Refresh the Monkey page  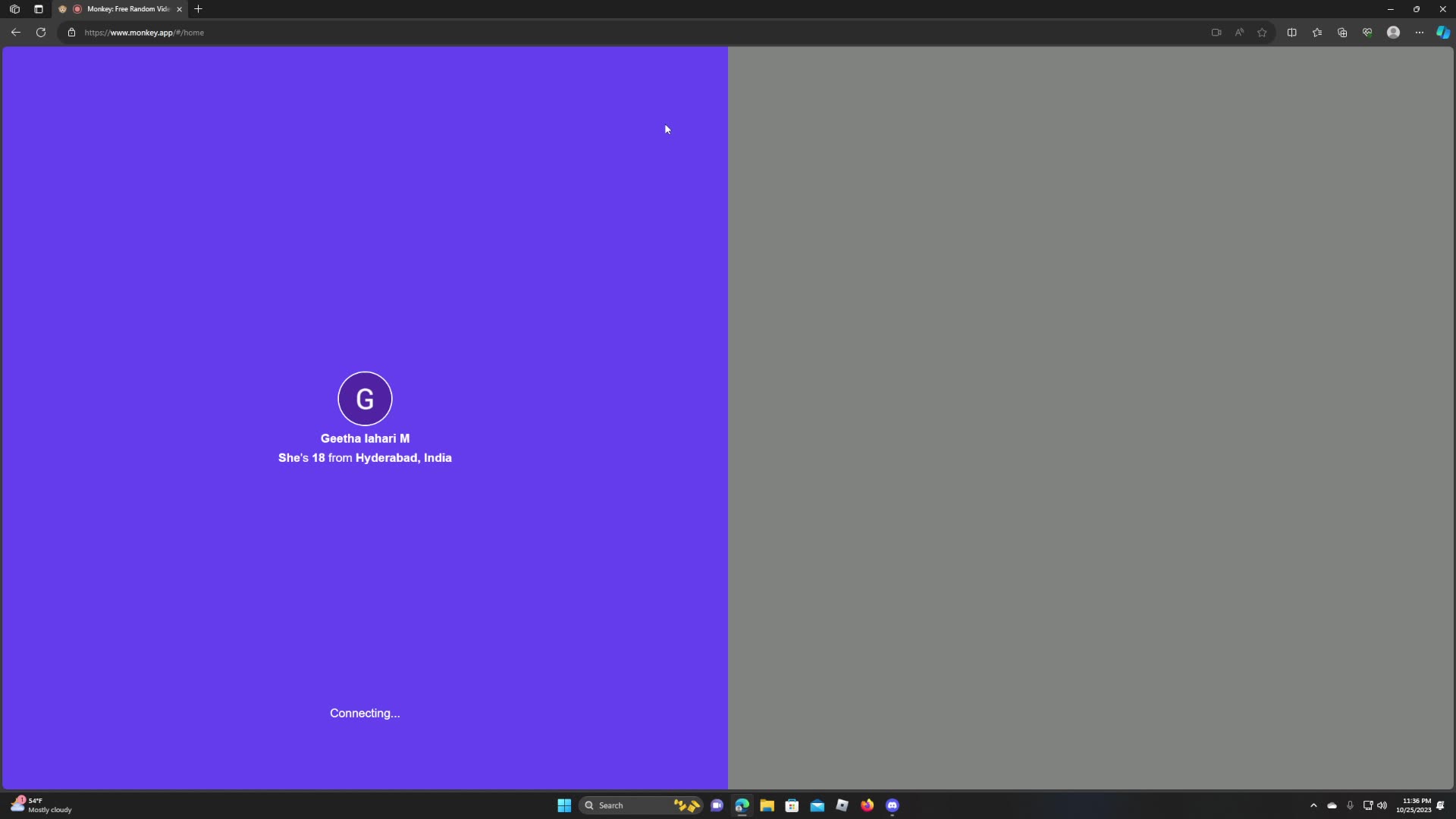(x=41, y=33)
